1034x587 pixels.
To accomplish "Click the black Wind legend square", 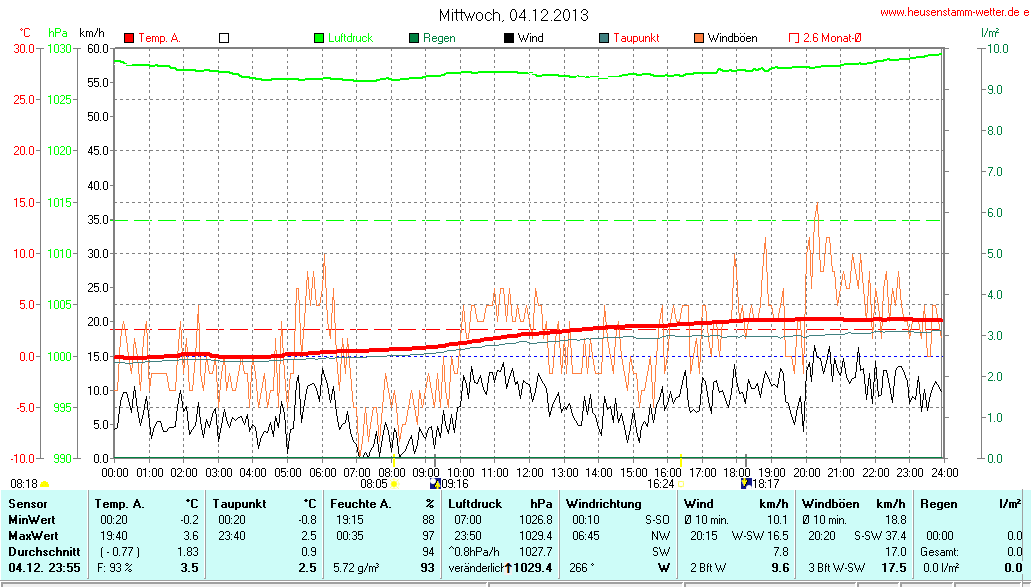I will [x=509, y=38].
